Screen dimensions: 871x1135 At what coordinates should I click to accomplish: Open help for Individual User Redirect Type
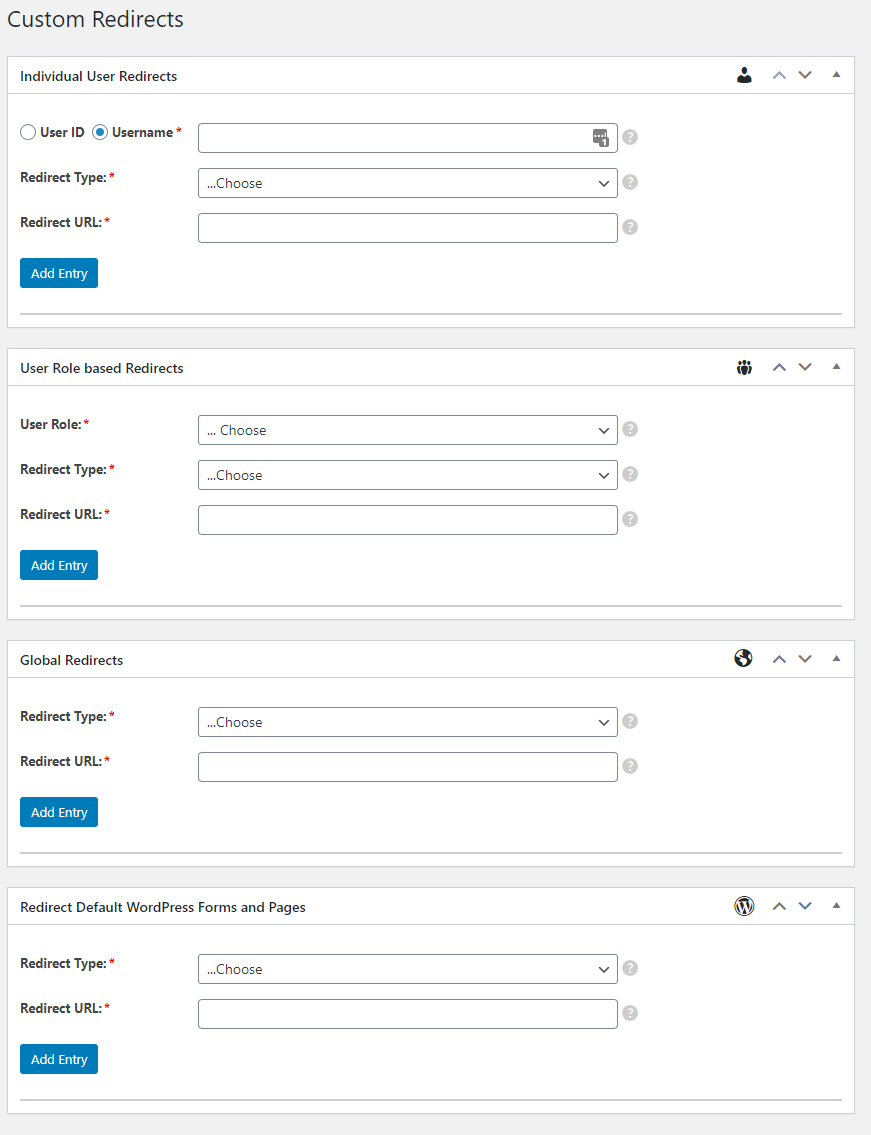click(x=630, y=182)
